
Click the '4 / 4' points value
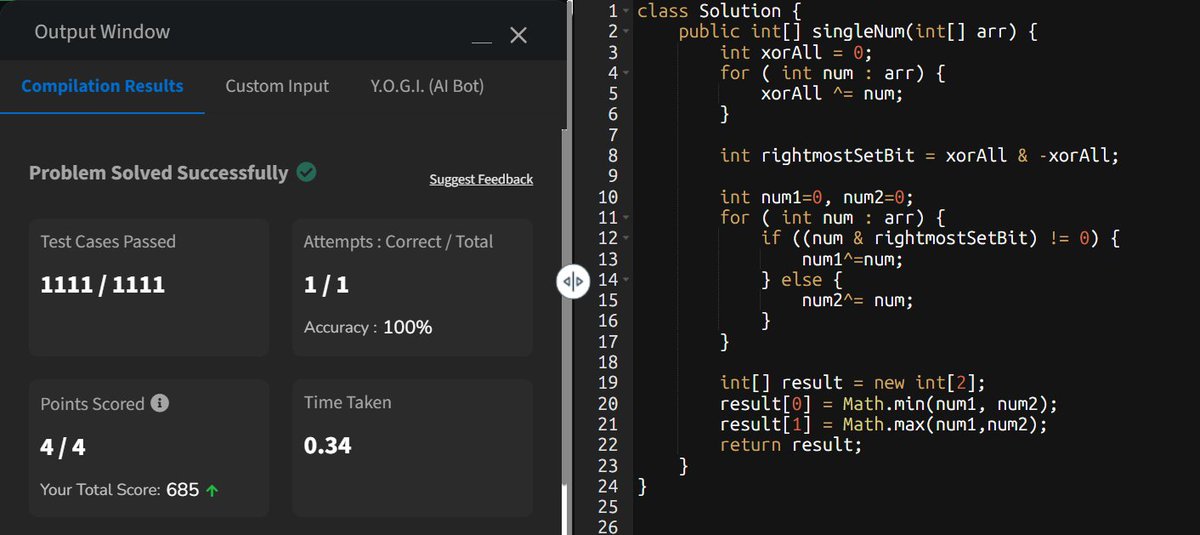[63, 446]
